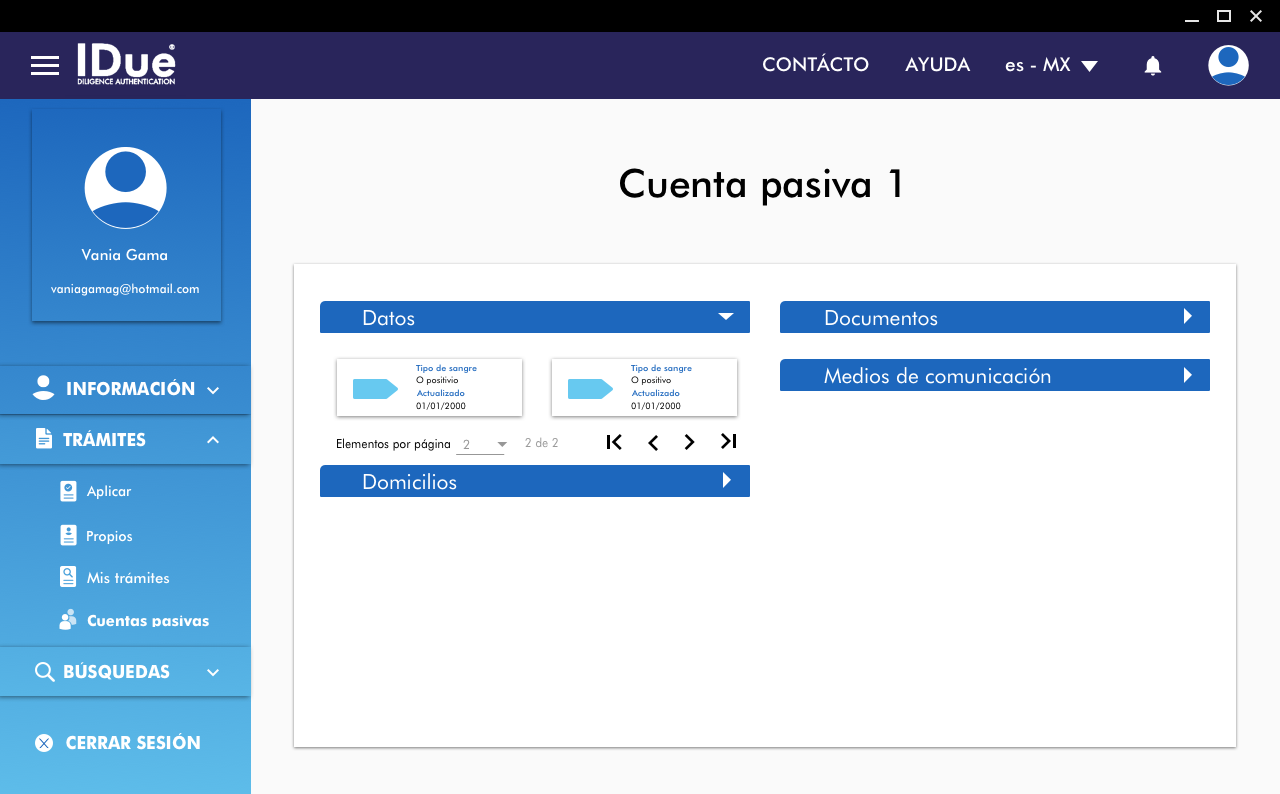Screen dimensions: 1280x794
Task: Open the Elementos por página dropdown
Action: (481, 444)
